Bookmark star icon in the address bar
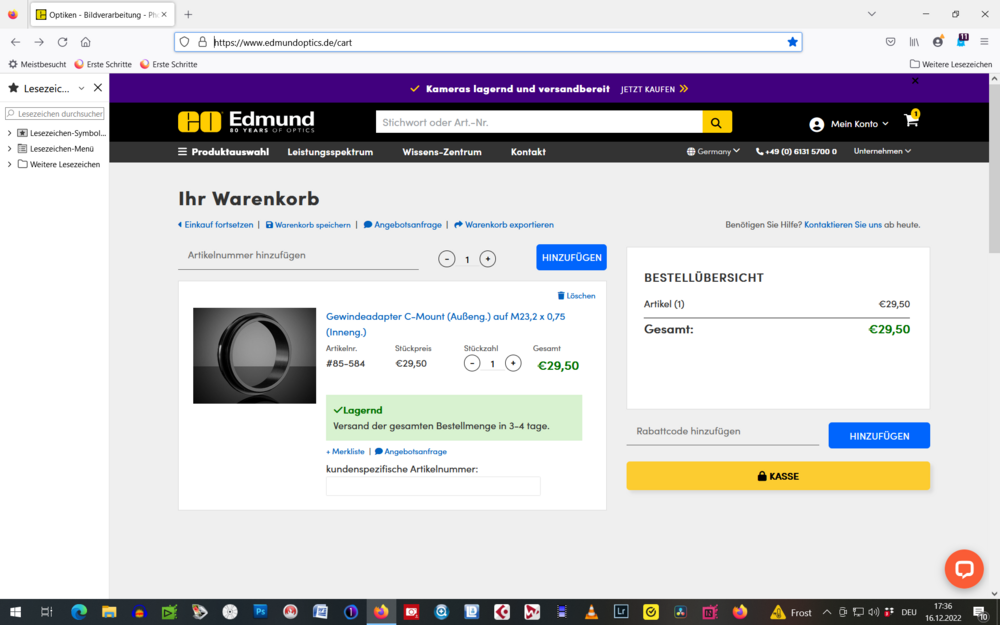 (x=792, y=42)
